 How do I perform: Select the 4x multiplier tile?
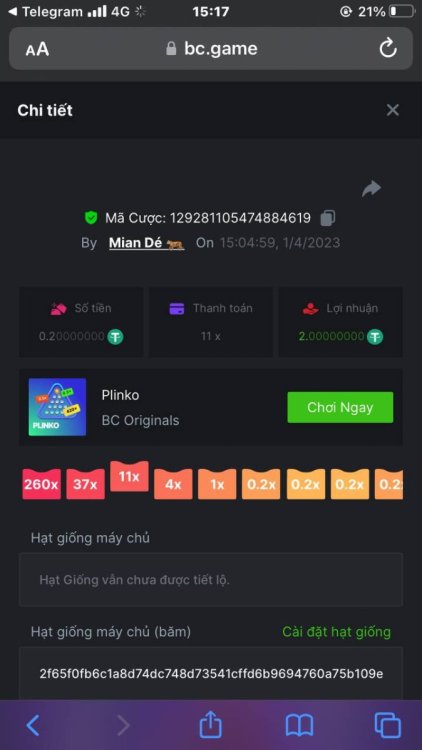pos(173,484)
